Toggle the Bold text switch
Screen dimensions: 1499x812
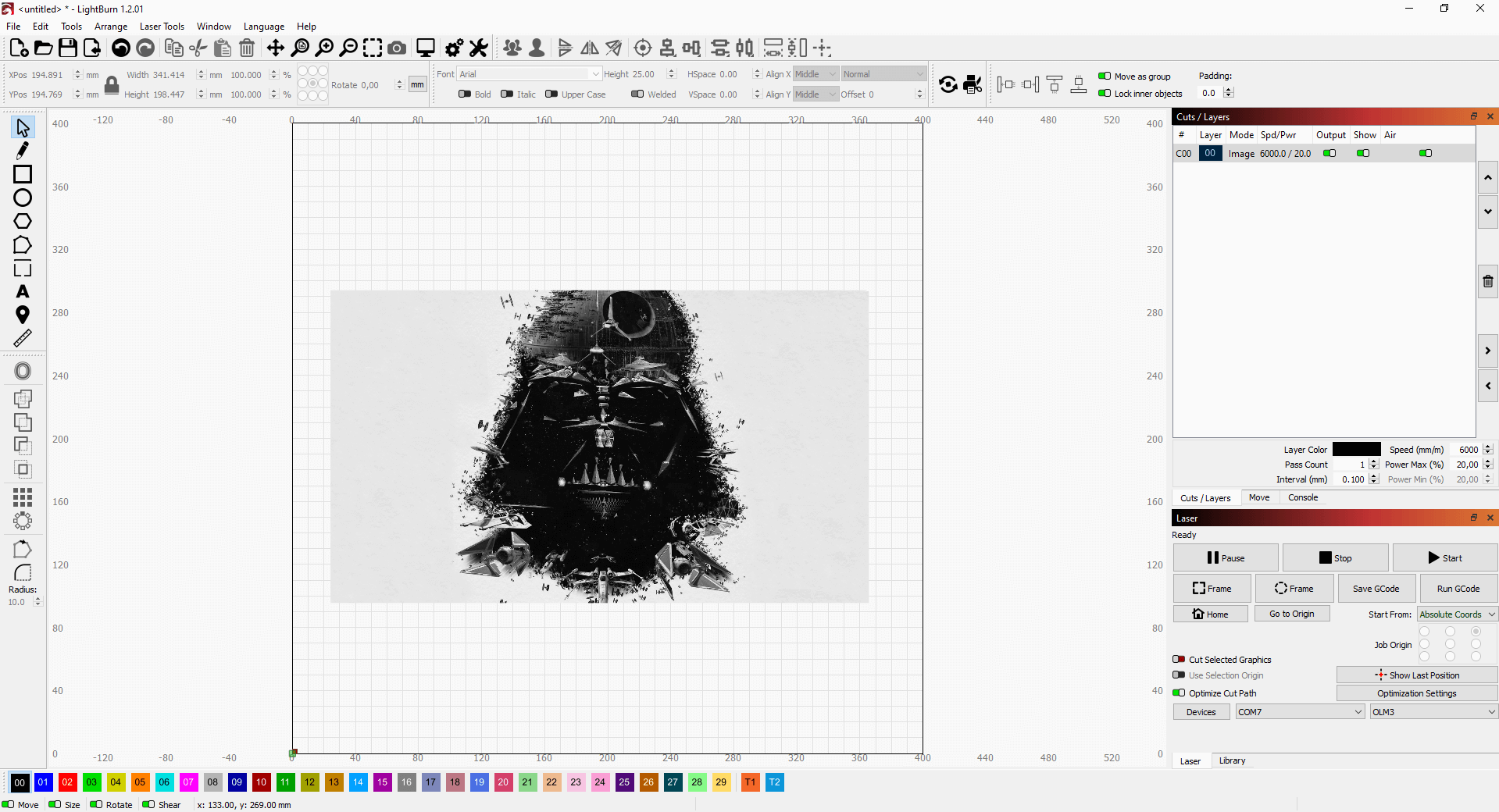tap(465, 94)
